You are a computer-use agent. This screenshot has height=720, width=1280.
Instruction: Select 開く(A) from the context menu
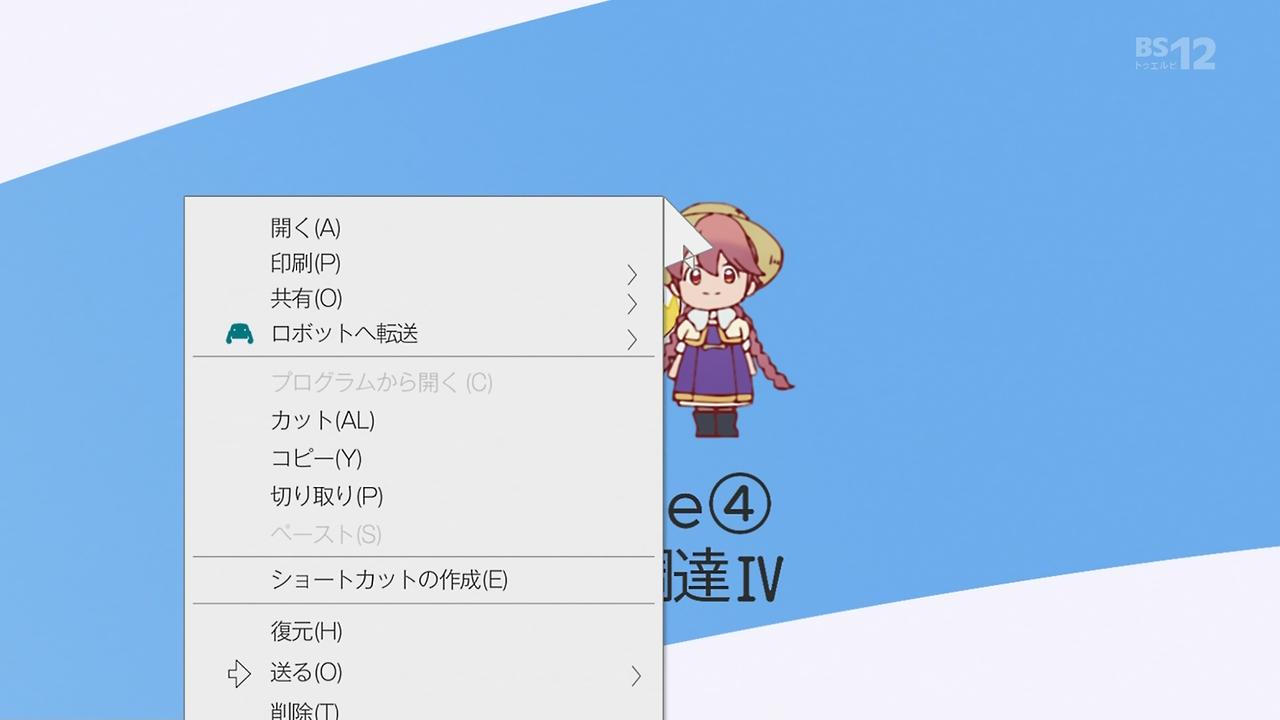424,228
